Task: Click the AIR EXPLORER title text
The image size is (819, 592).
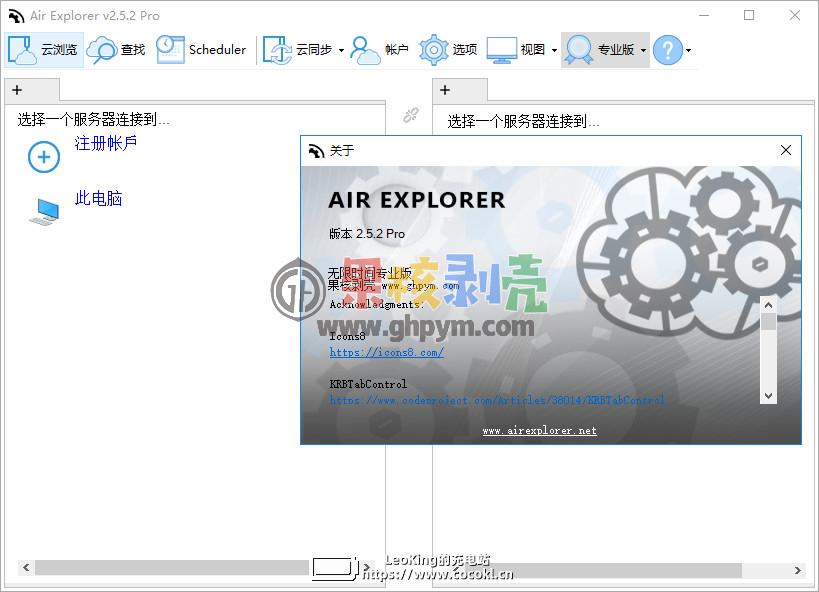Action: click(x=417, y=200)
